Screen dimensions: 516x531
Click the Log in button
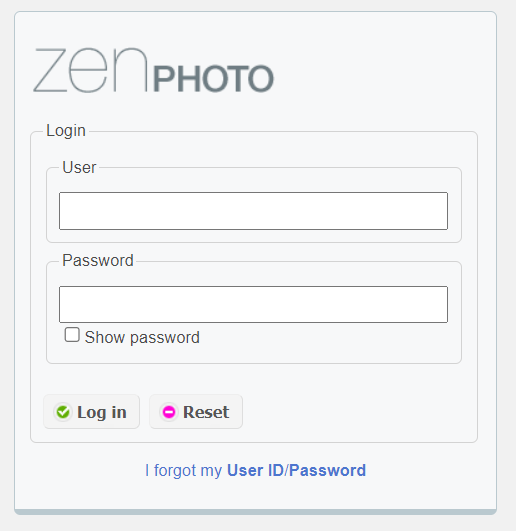coord(92,412)
